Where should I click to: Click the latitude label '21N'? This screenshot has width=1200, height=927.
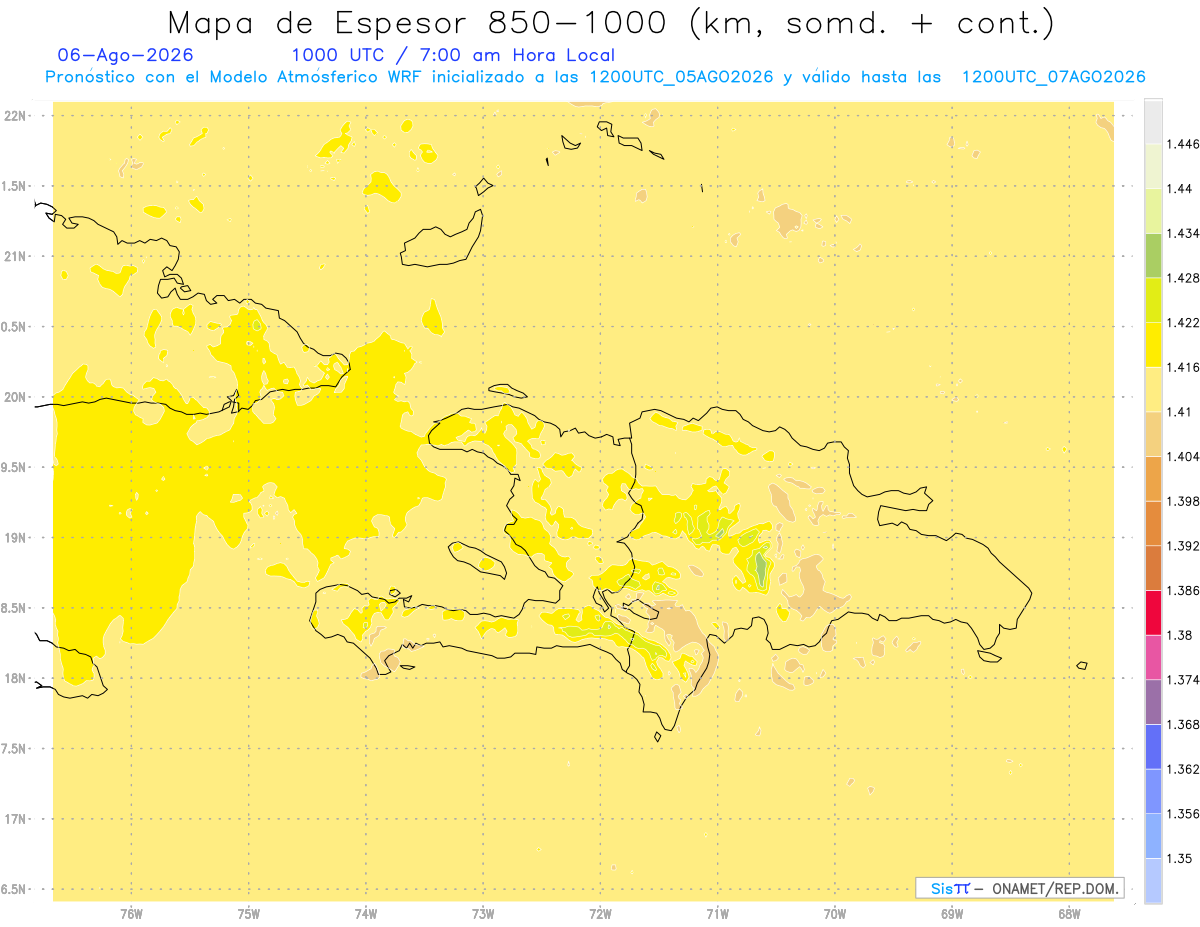16,256
